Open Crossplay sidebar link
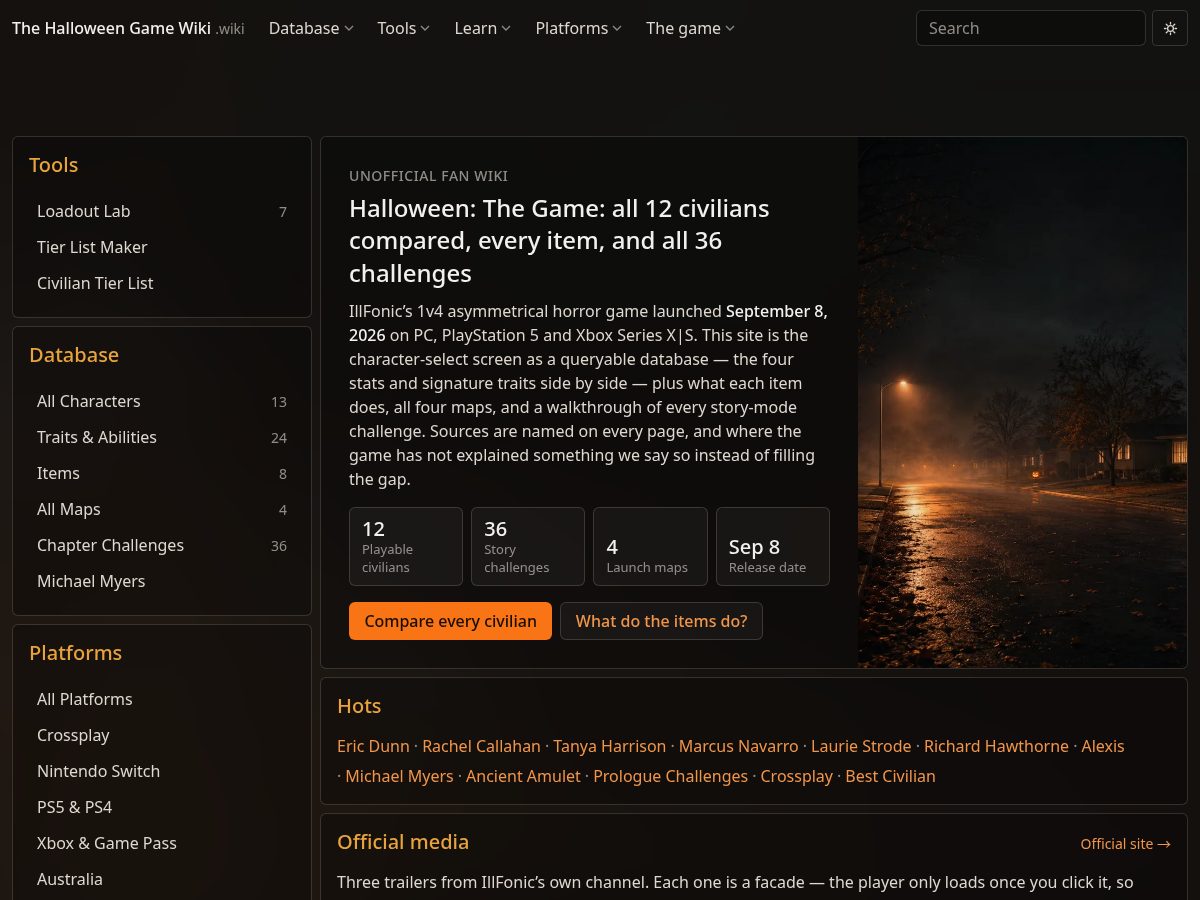The image size is (1200, 900). point(162,735)
